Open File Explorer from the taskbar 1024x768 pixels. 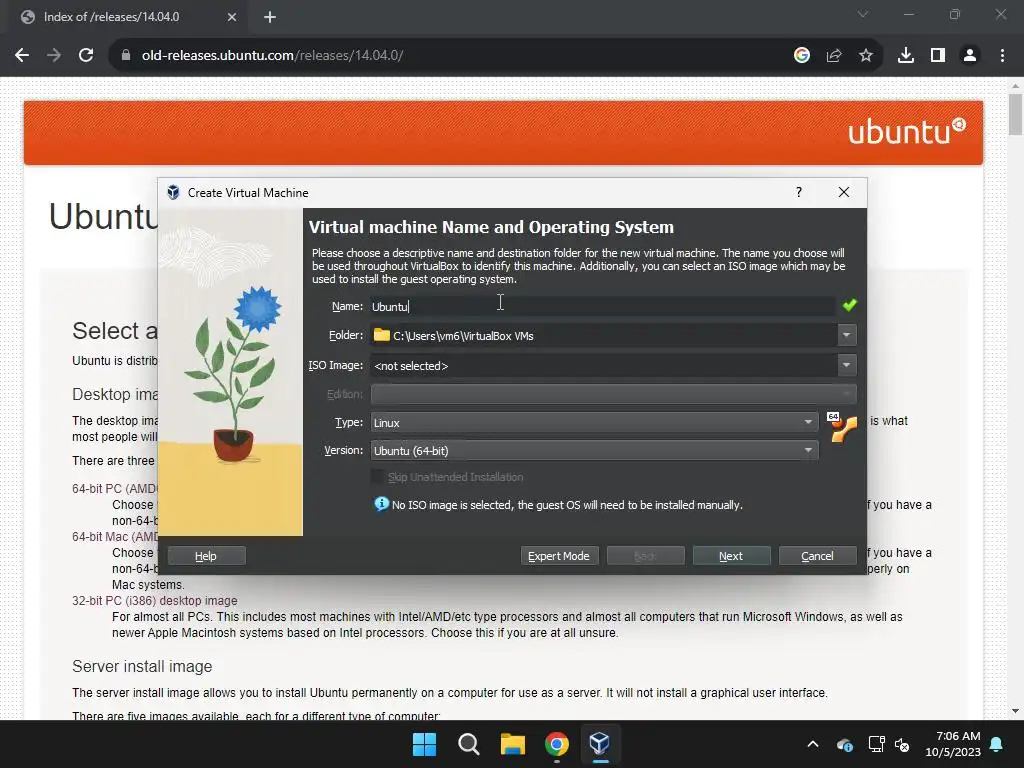tap(513, 744)
